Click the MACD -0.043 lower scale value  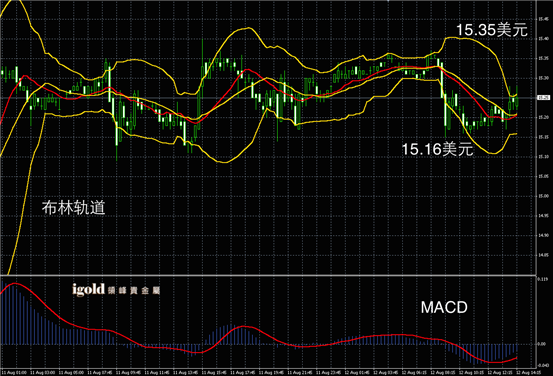click(543, 365)
